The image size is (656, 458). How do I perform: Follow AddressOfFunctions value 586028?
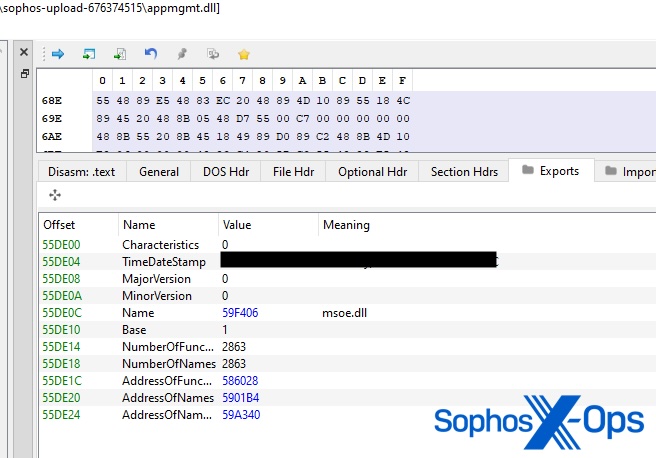(240, 381)
